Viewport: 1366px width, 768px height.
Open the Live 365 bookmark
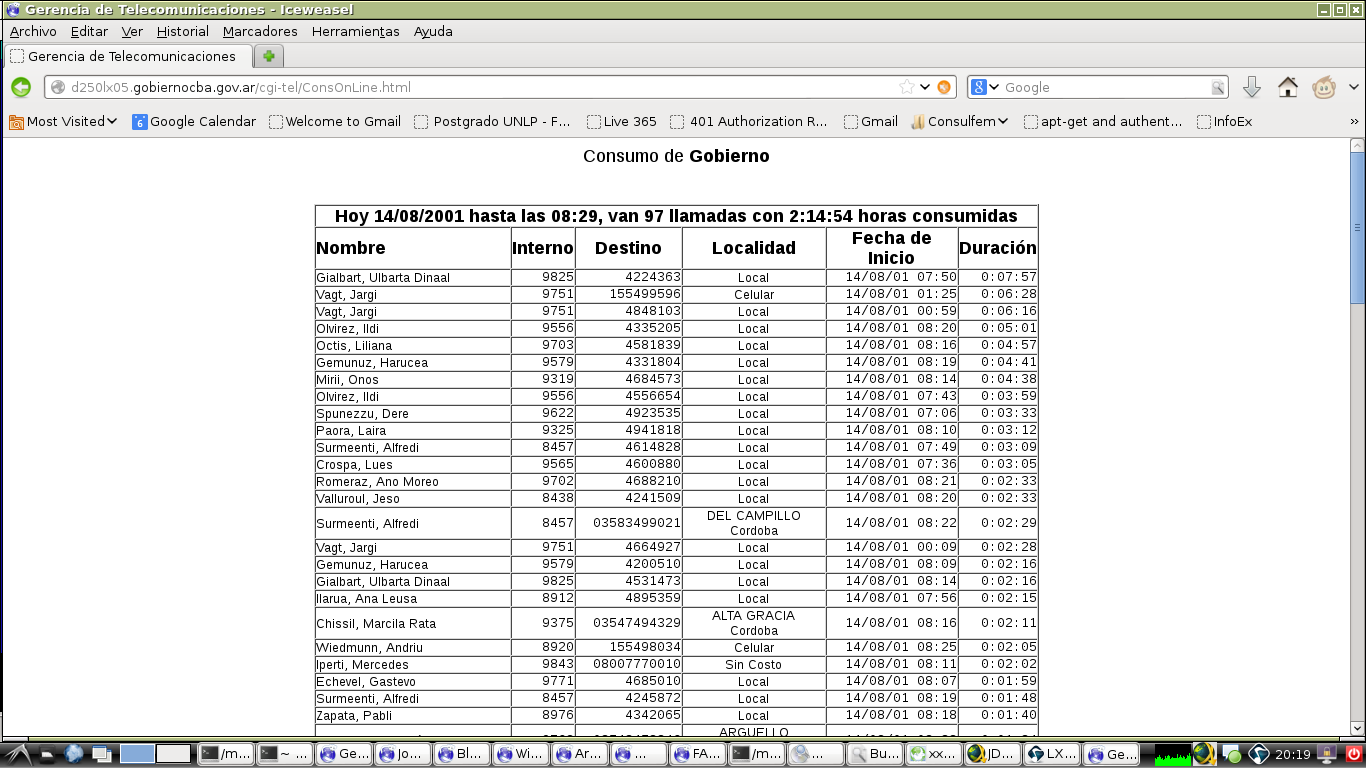coord(622,121)
